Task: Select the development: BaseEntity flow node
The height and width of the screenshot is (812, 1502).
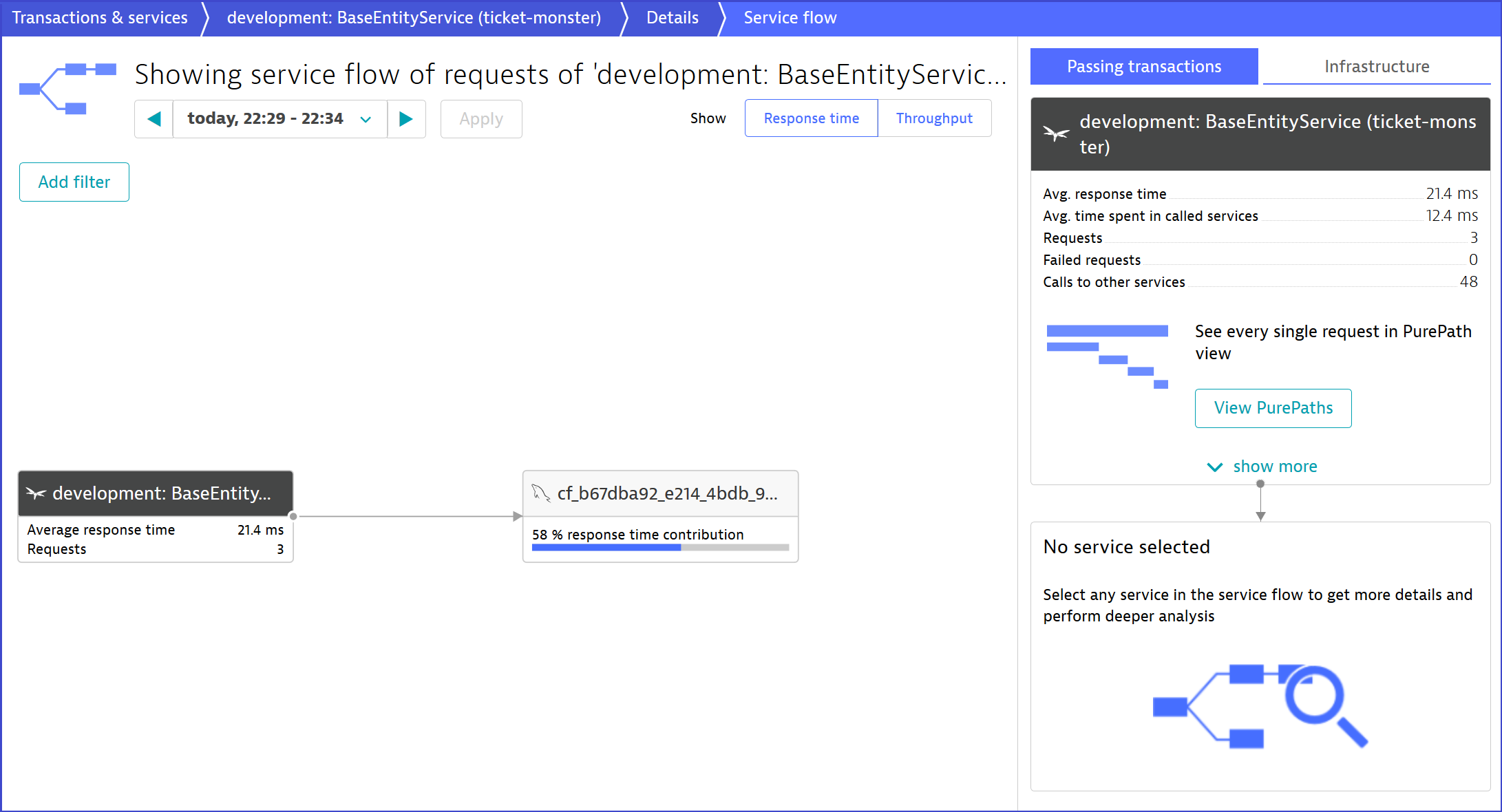Action: tap(162, 493)
